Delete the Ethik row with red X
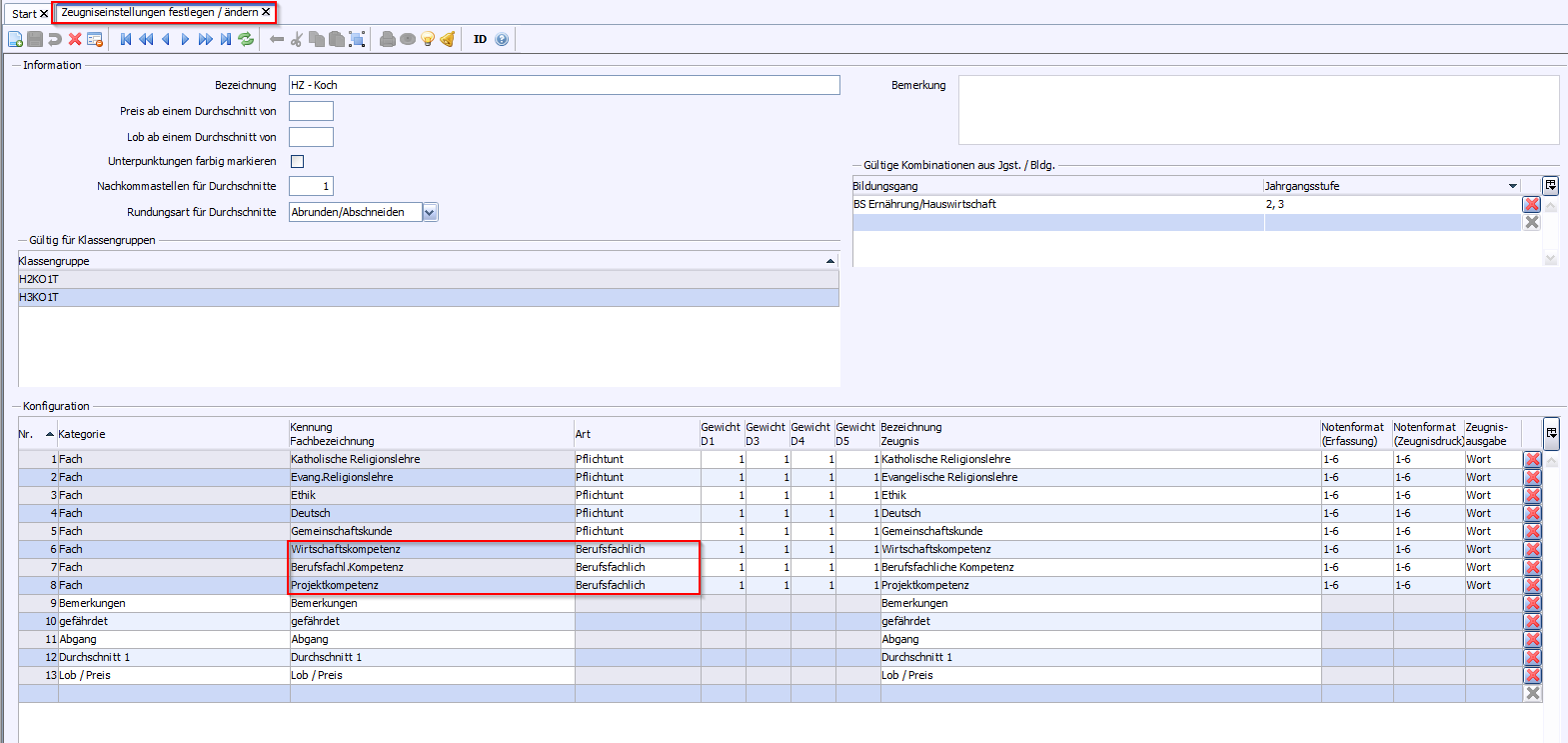This screenshot has height=743, width=1568. pyautogui.click(x=1532, y=495)
